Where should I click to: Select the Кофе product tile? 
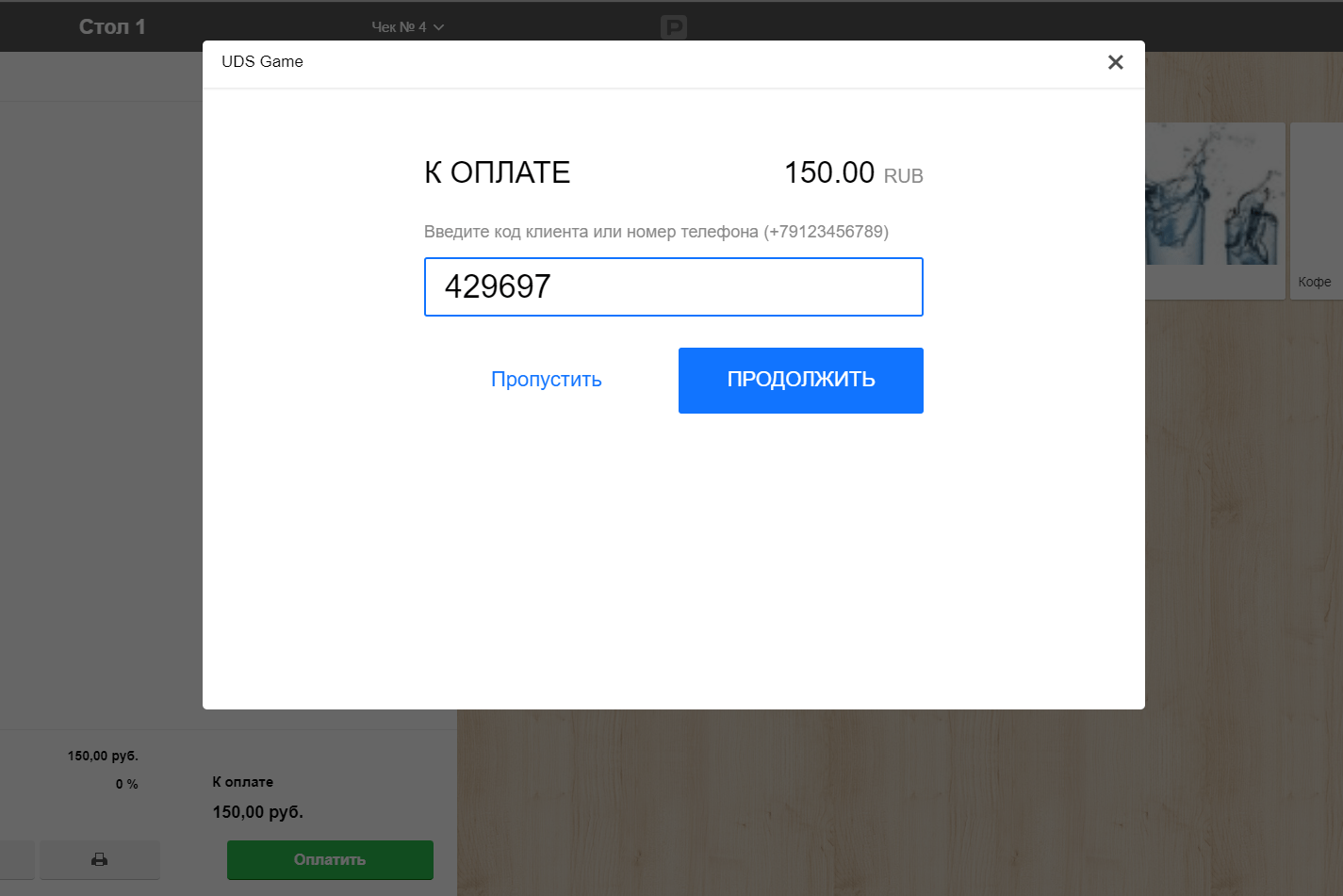tap(1316, 210)
